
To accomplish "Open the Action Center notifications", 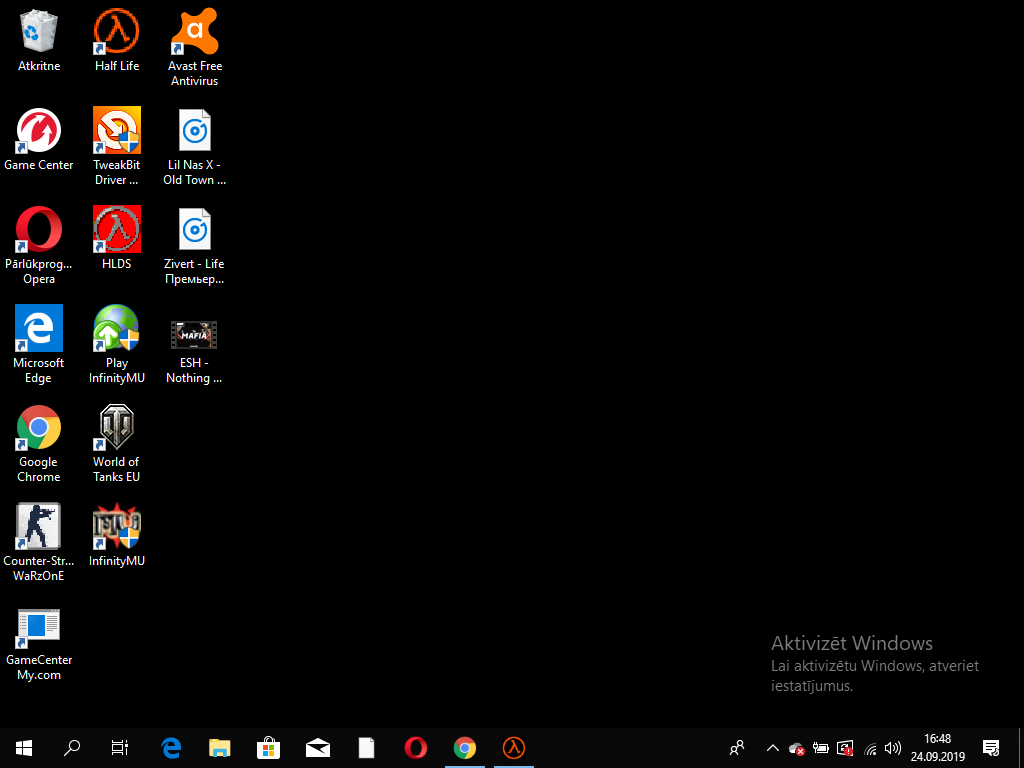I will pos(991,748).
